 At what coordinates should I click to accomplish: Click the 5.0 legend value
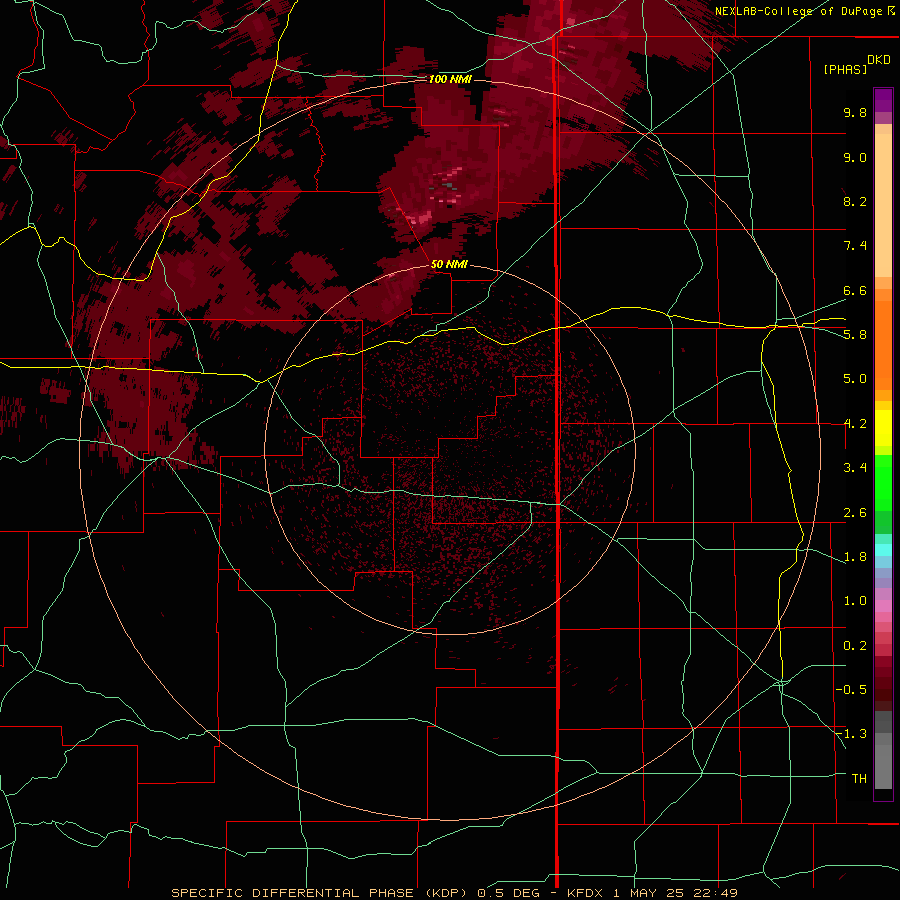(855, 379)
